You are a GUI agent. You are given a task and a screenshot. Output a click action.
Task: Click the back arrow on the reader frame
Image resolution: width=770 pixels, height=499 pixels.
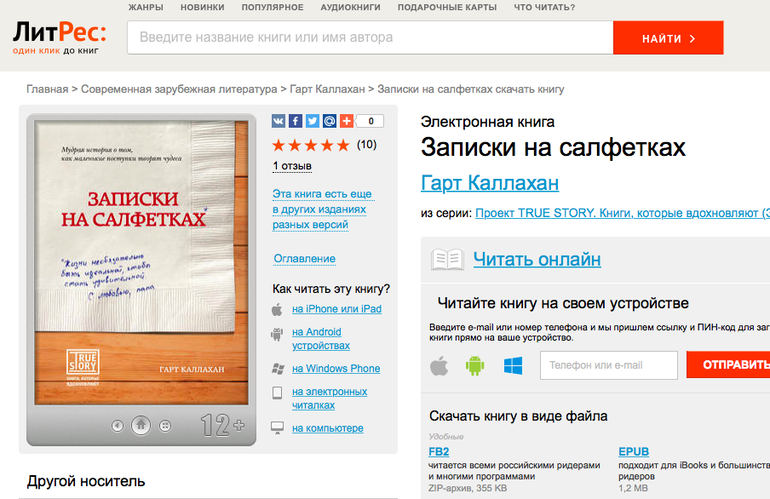coord(118,425)
